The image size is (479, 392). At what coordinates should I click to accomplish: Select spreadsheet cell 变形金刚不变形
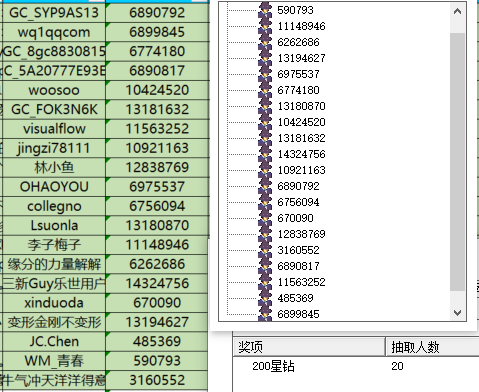(54, 322)
